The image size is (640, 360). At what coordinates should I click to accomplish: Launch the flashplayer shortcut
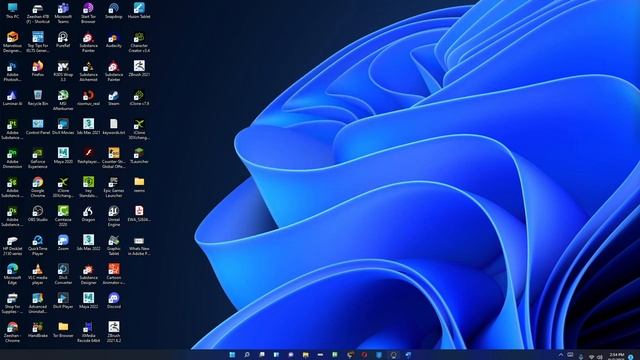(x=88, y=156)
